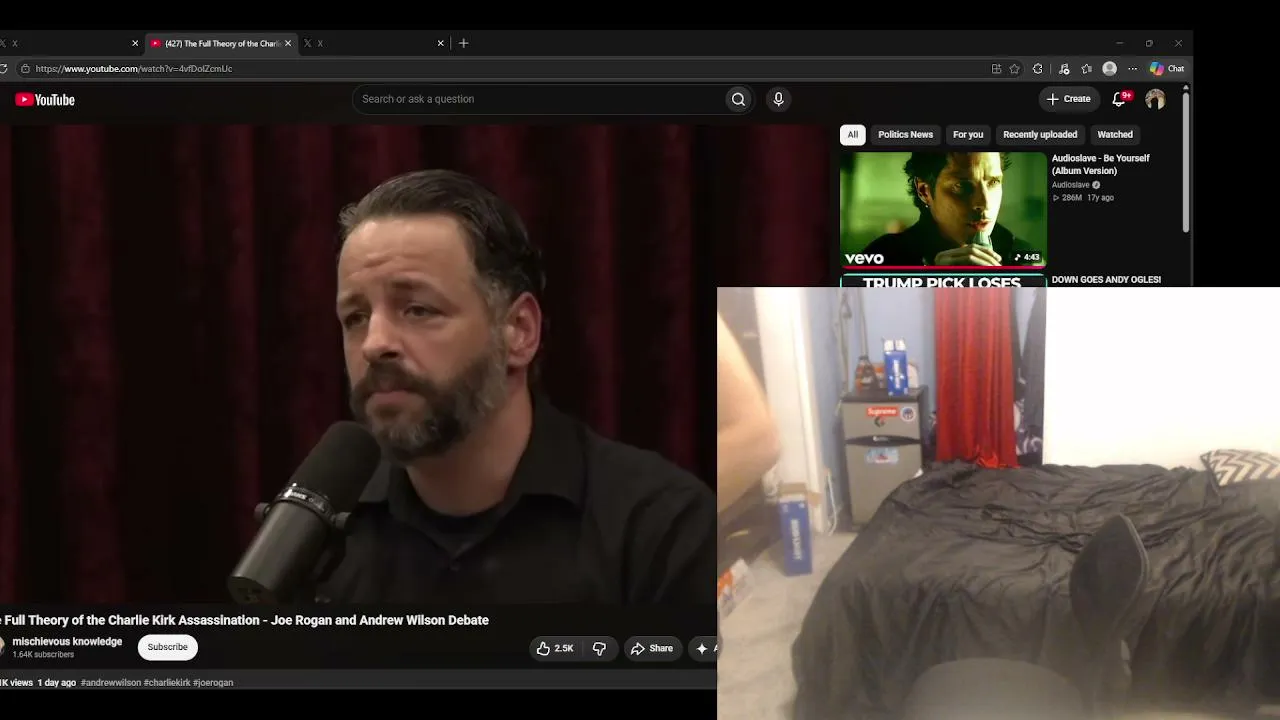Select the All filter chip
The width and height of the screenshot is (1280, 720).
[853, 134]
